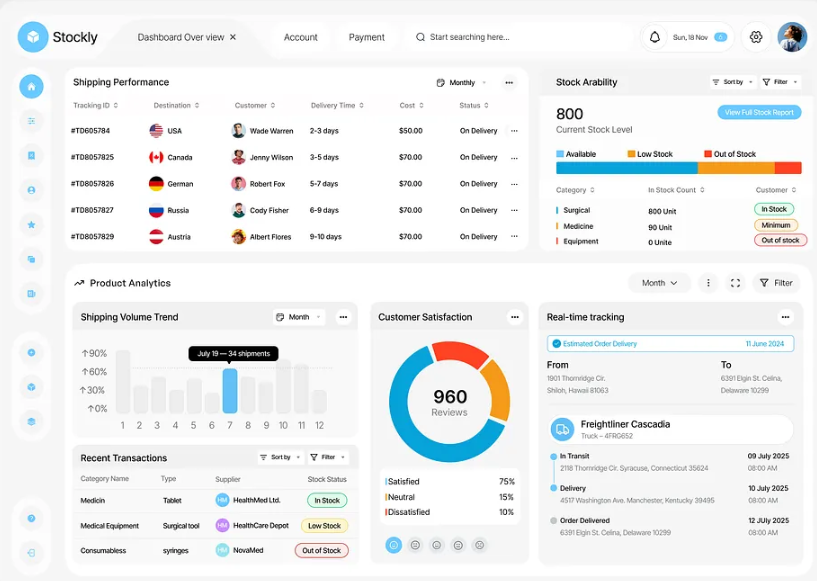The width and height of the screenshot is (817, 581).
Task: Click the sliders settings icon in sidebar
Action: (31, 121)
